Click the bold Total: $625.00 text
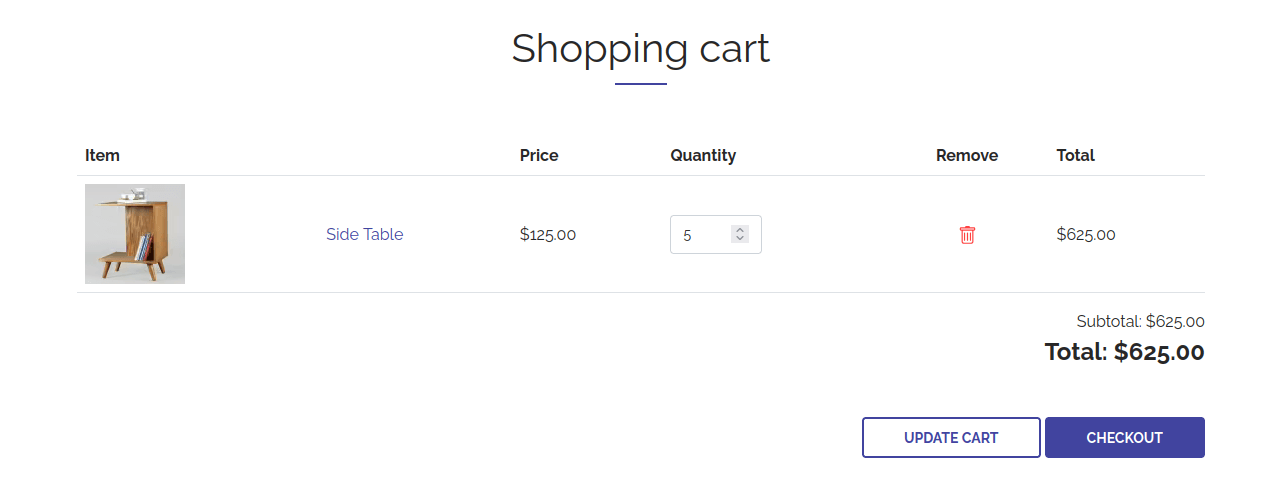The height and width of the screenshot is (477, 1265). click(1125, 352)
